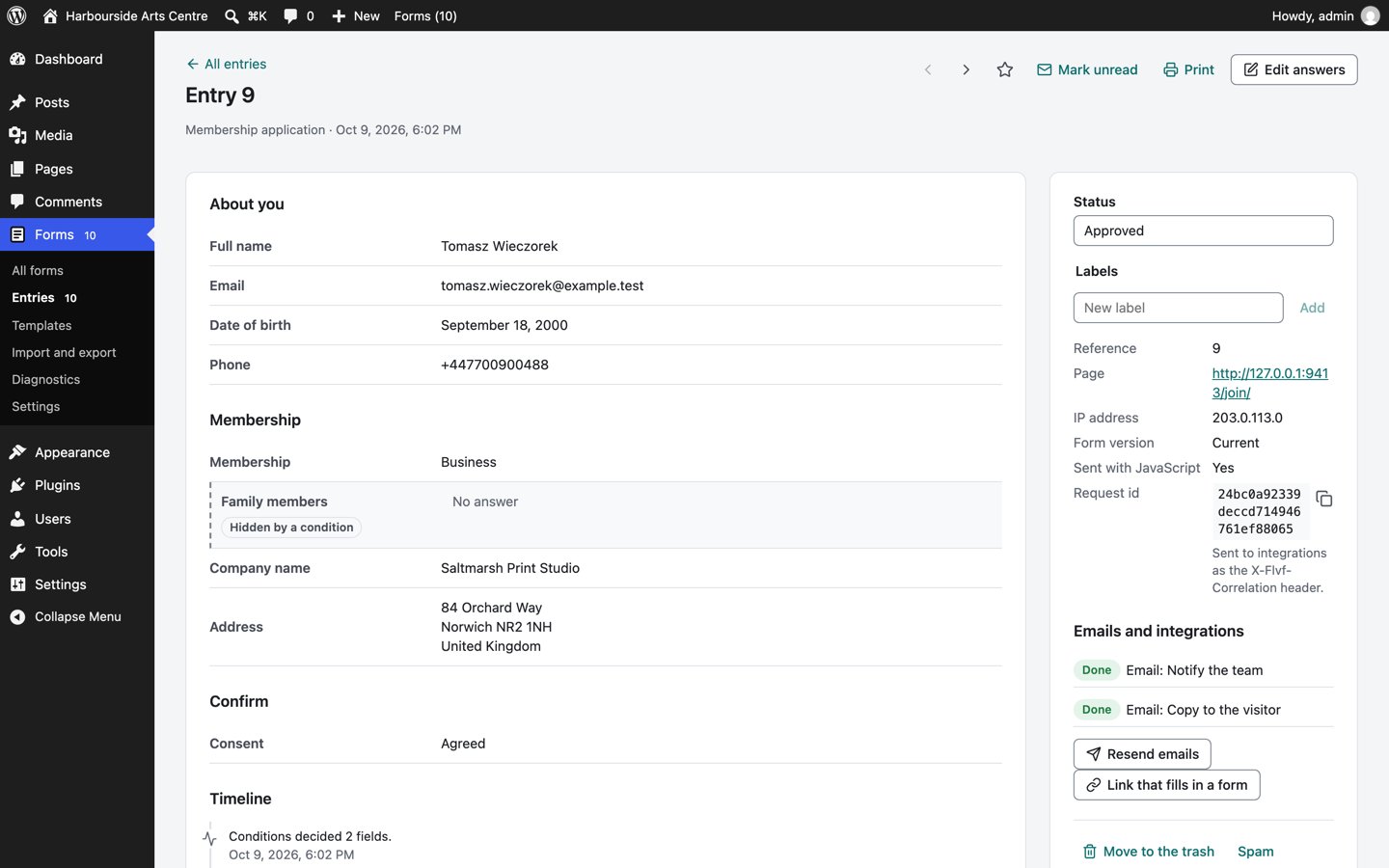This screenshot has width=1389, height=868.
Task: Open Media library in the sidebar
Action: [x=77, y=135]
